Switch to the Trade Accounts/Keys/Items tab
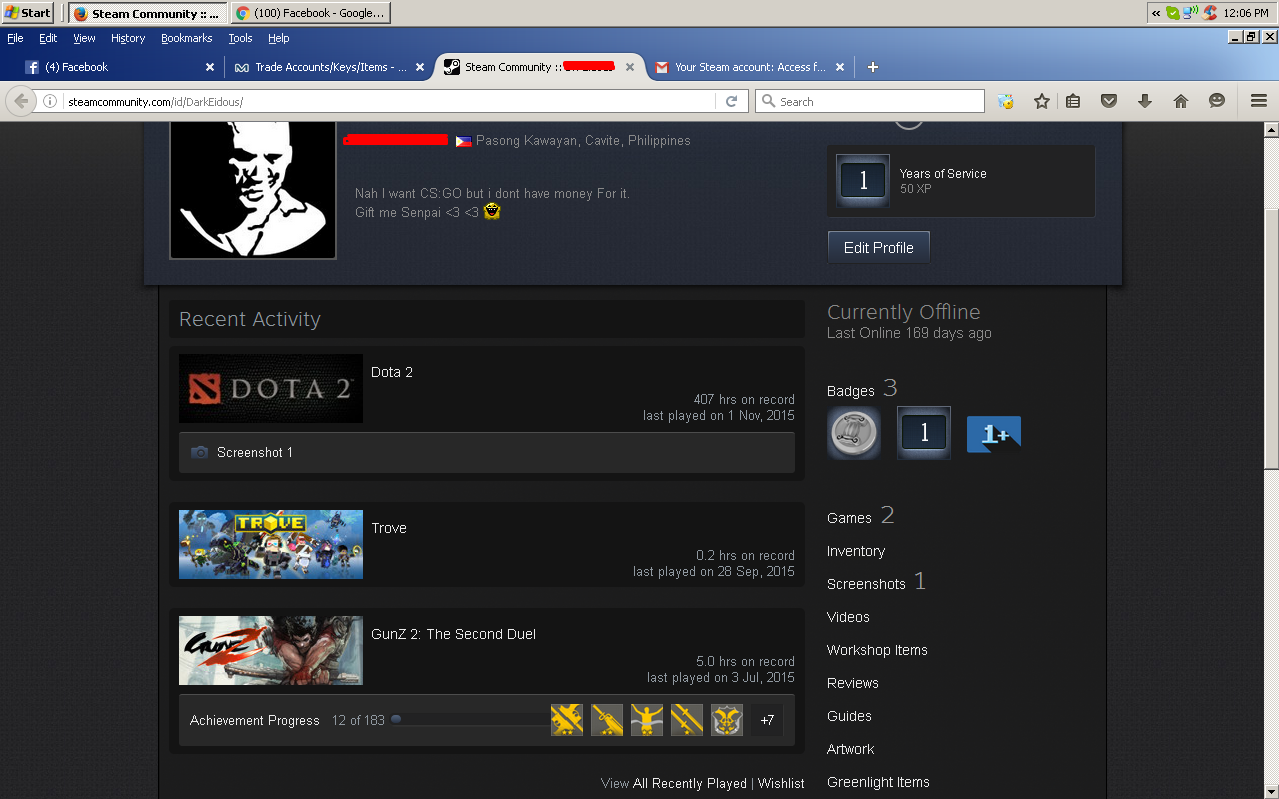The width and height of the screenshot is (1279, 799). (330, 67)
